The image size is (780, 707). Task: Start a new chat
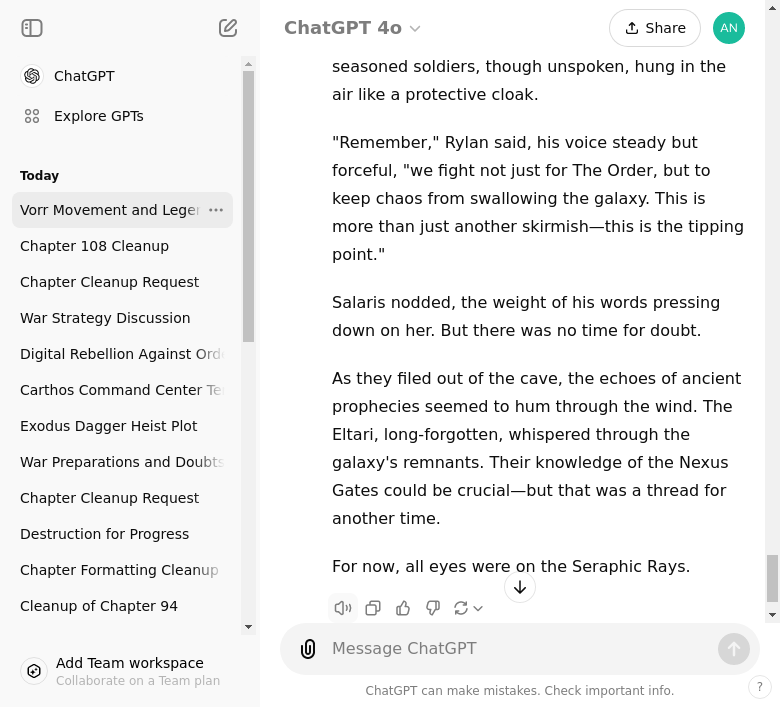(x=228, y=28)
